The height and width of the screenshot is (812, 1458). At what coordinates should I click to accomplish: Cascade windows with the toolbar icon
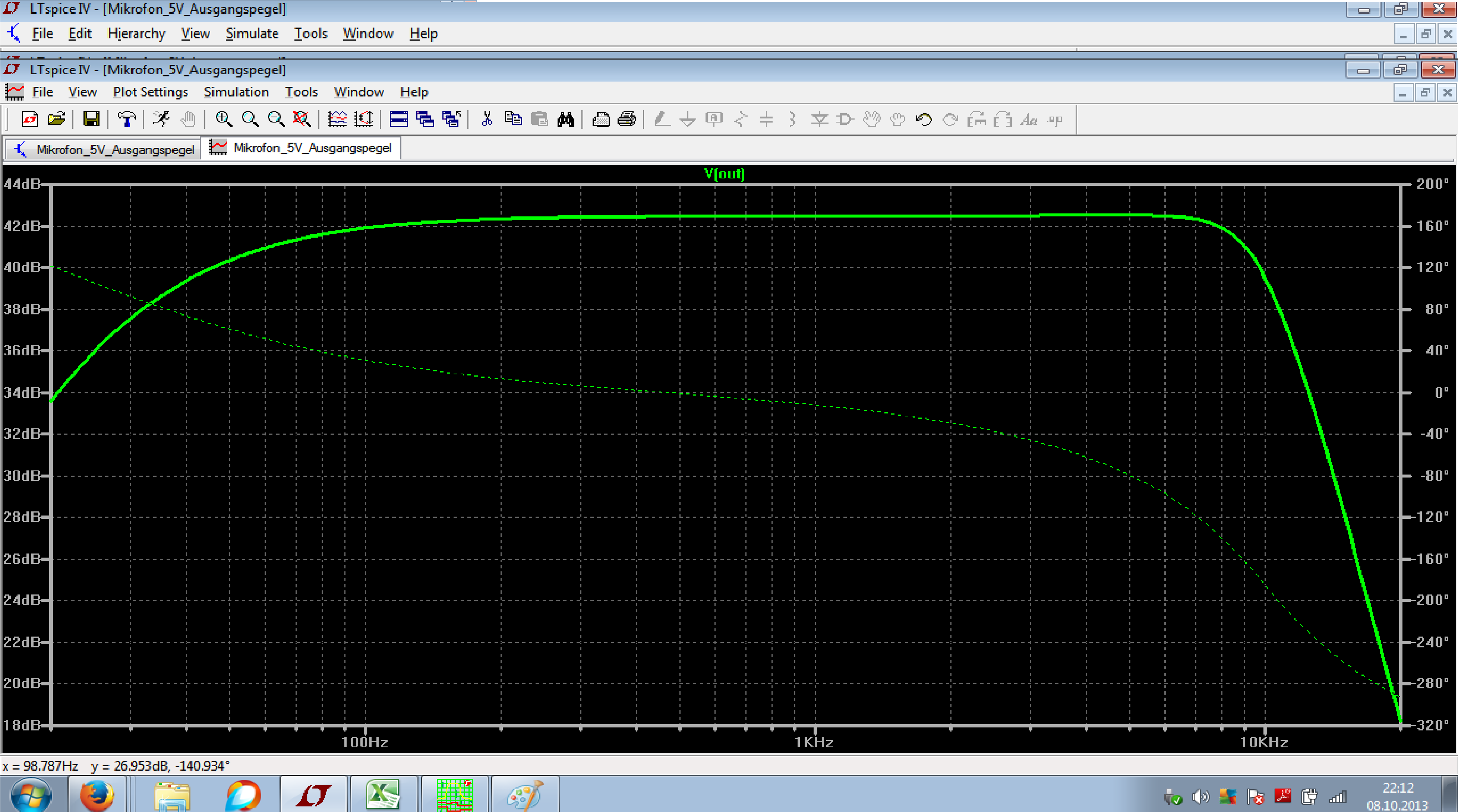pyautogui.click(x=425, y=119)
